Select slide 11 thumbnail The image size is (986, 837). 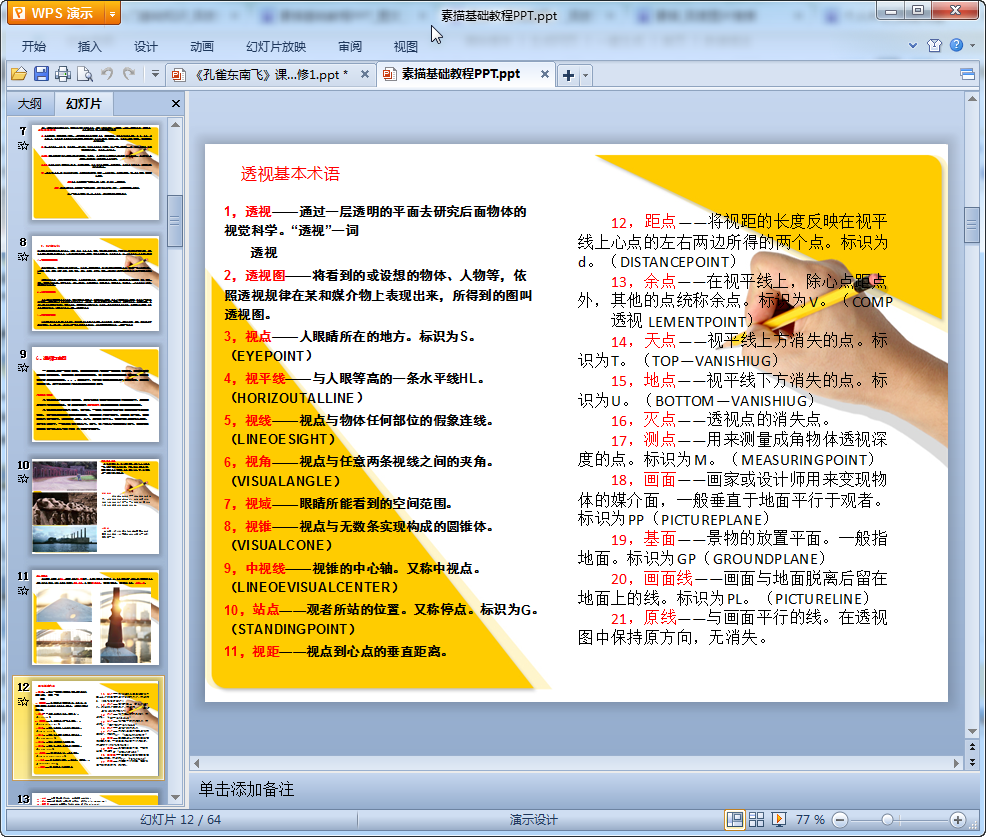pyautogui.click(x=96, y=618)
